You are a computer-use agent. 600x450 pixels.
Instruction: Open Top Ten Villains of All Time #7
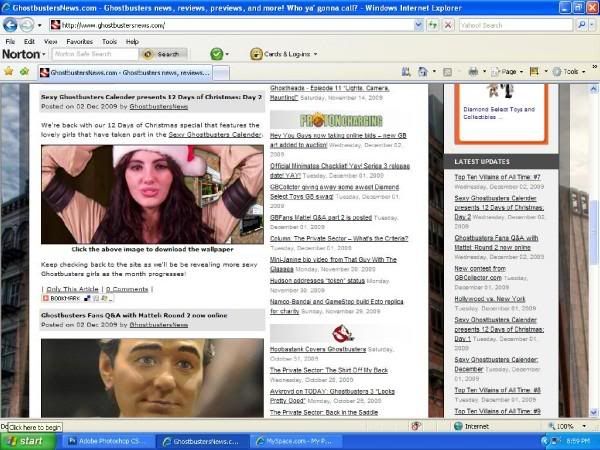click(x=497, y=177)
